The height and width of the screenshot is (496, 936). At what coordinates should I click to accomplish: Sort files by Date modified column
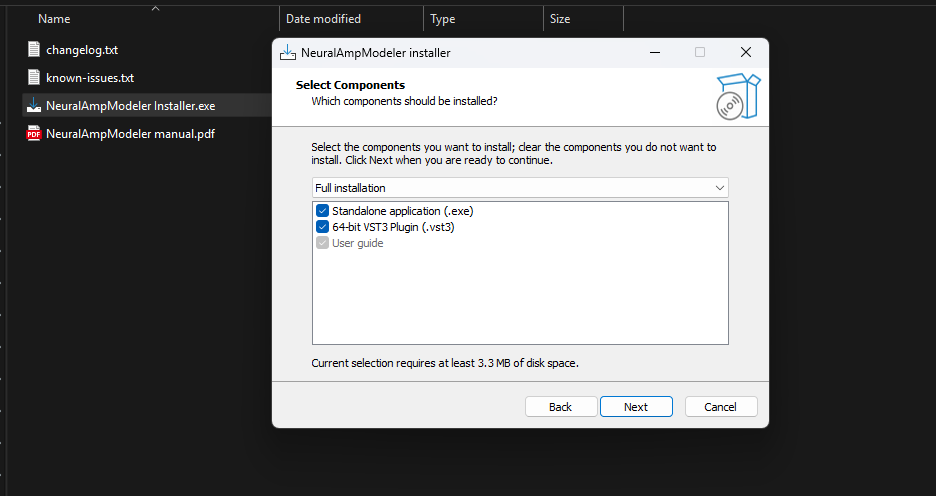tap(323, 19)
